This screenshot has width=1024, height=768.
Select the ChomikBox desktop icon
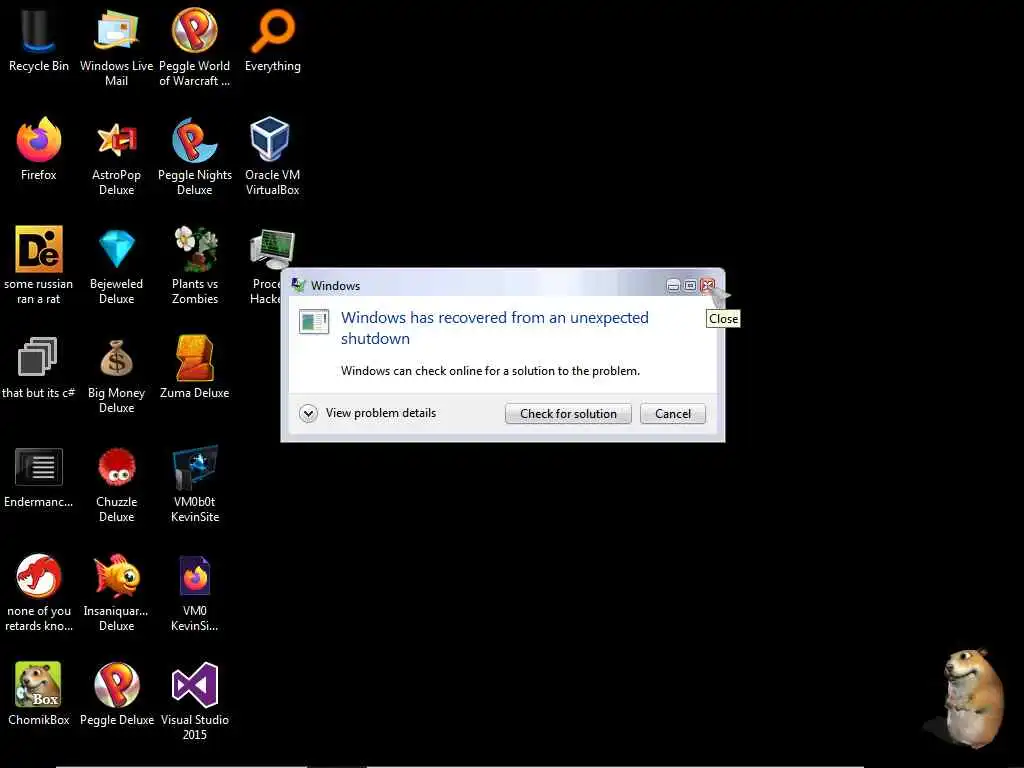[39, 685]
